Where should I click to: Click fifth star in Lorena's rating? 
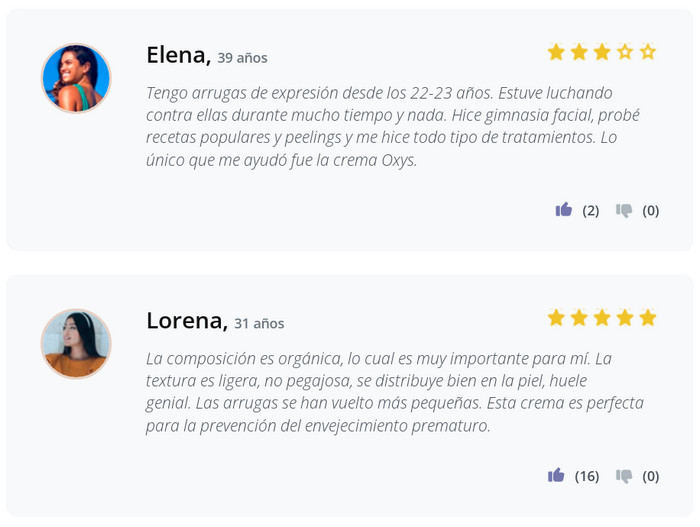tap(648, 318)
